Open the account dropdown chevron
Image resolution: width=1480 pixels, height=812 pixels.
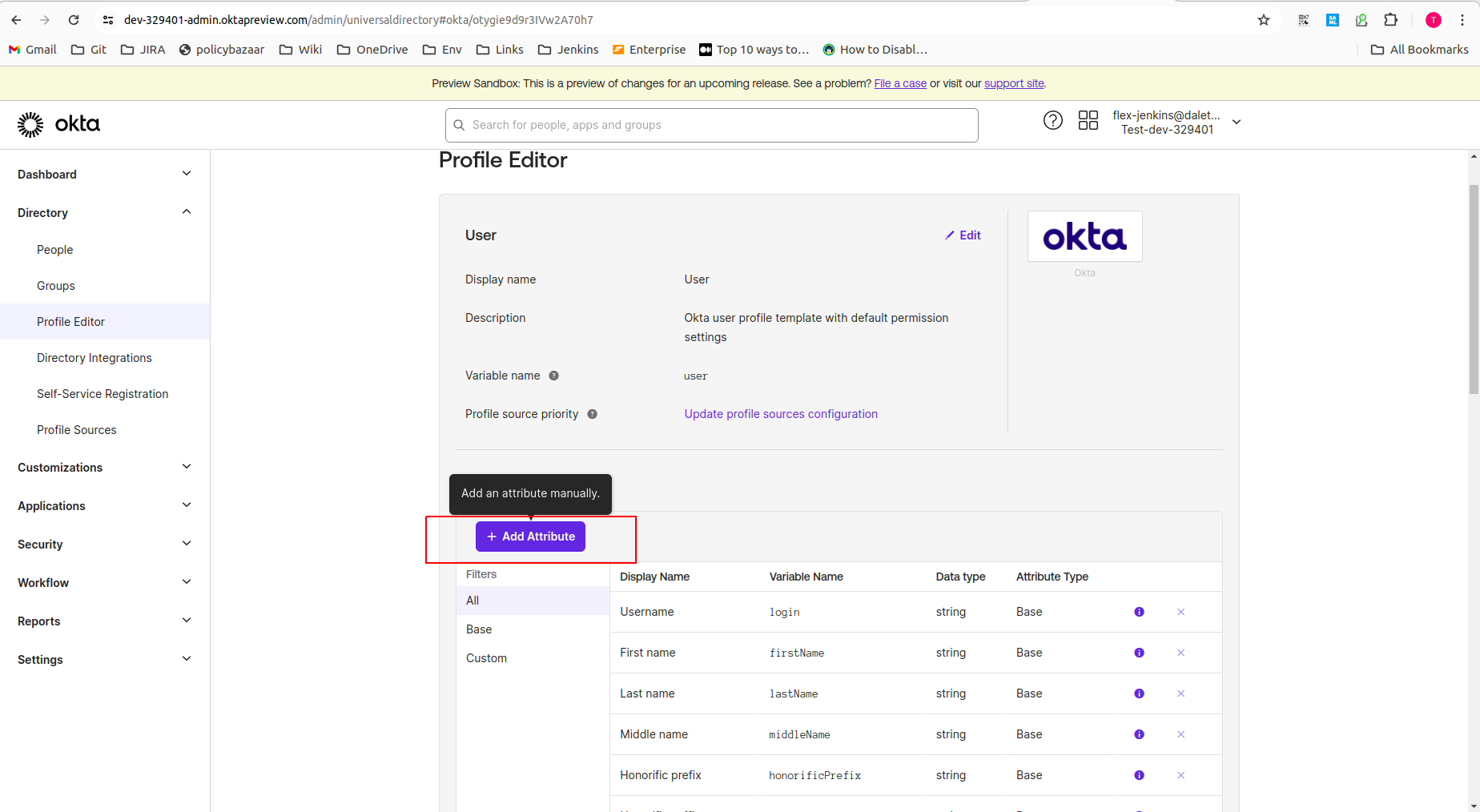(1237, 122)
